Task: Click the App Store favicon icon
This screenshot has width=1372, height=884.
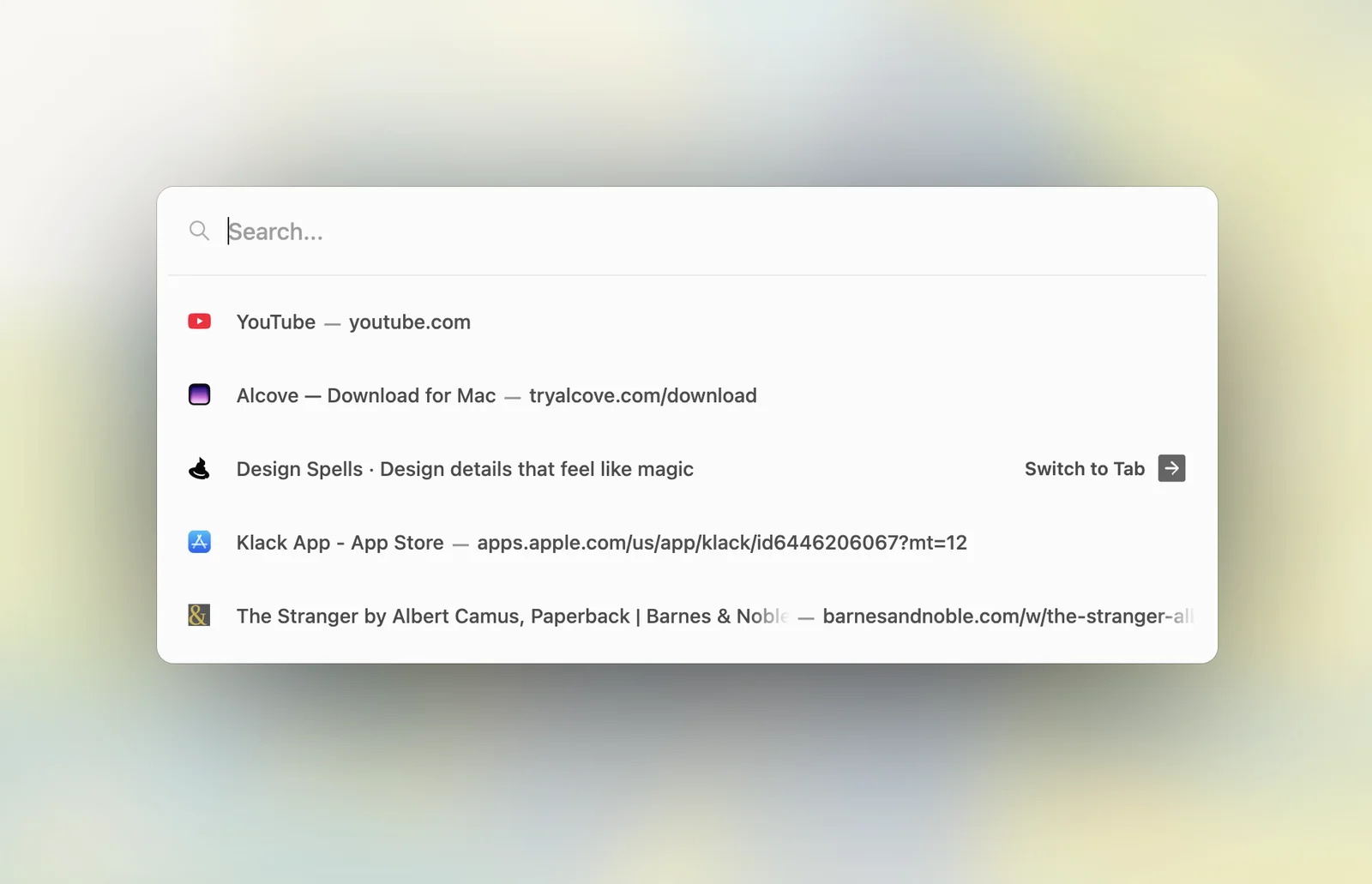Action: point(200,542)
